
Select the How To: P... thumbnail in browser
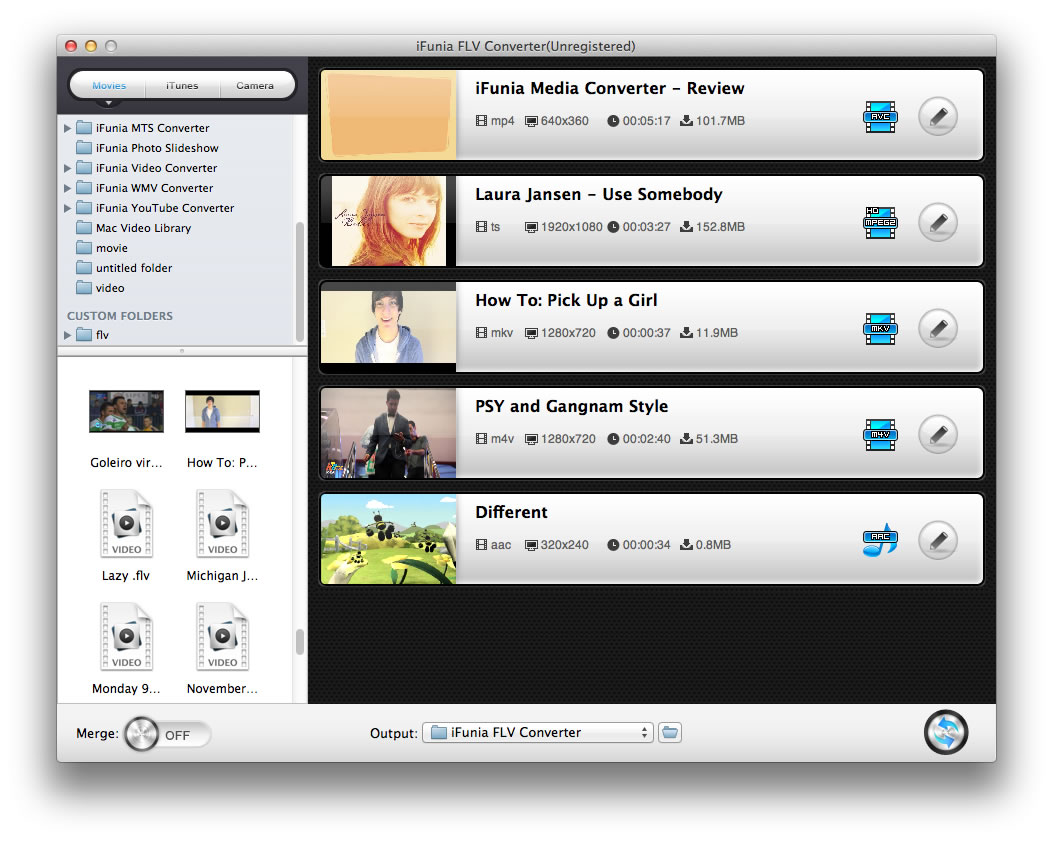click(222, 411)
